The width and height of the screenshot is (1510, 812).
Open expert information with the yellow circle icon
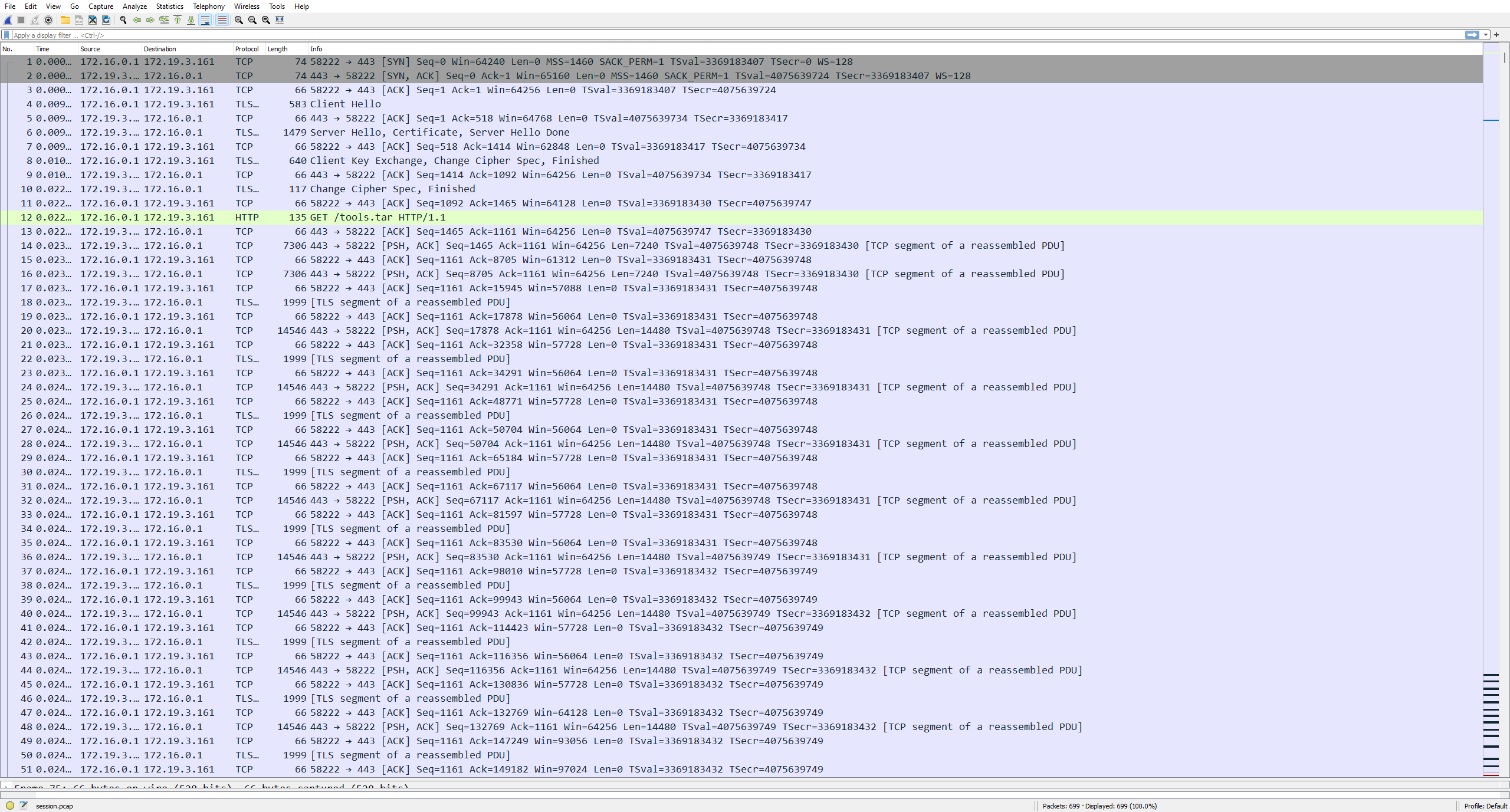[x=10, y=806]
